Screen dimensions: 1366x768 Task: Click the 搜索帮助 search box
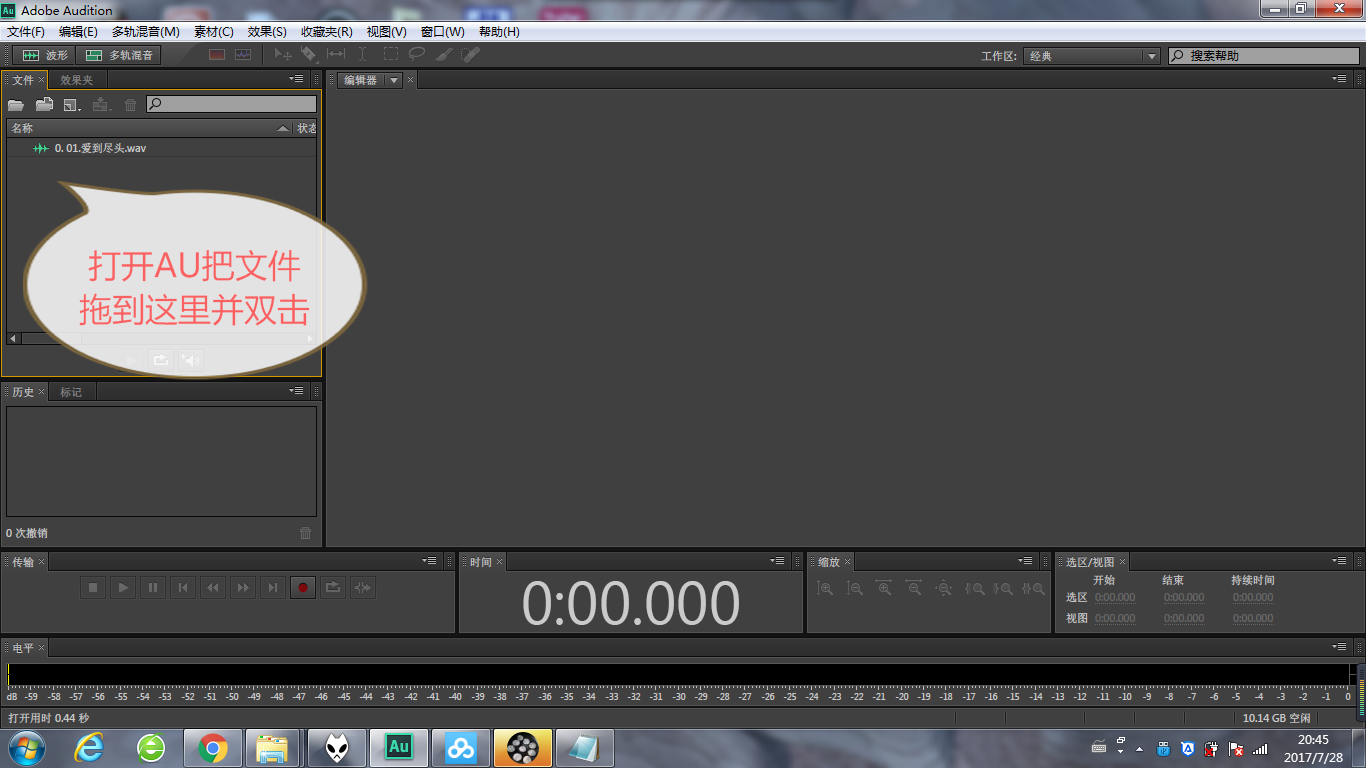1264,56
